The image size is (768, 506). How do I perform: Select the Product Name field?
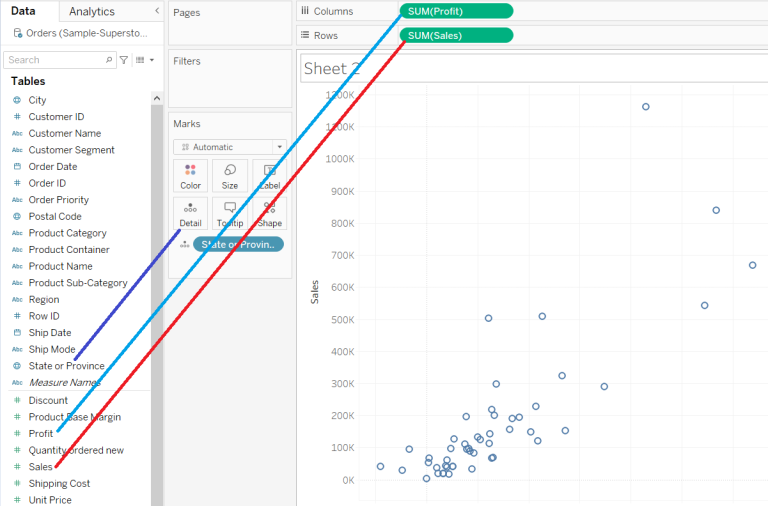click(x=60, y=266)
